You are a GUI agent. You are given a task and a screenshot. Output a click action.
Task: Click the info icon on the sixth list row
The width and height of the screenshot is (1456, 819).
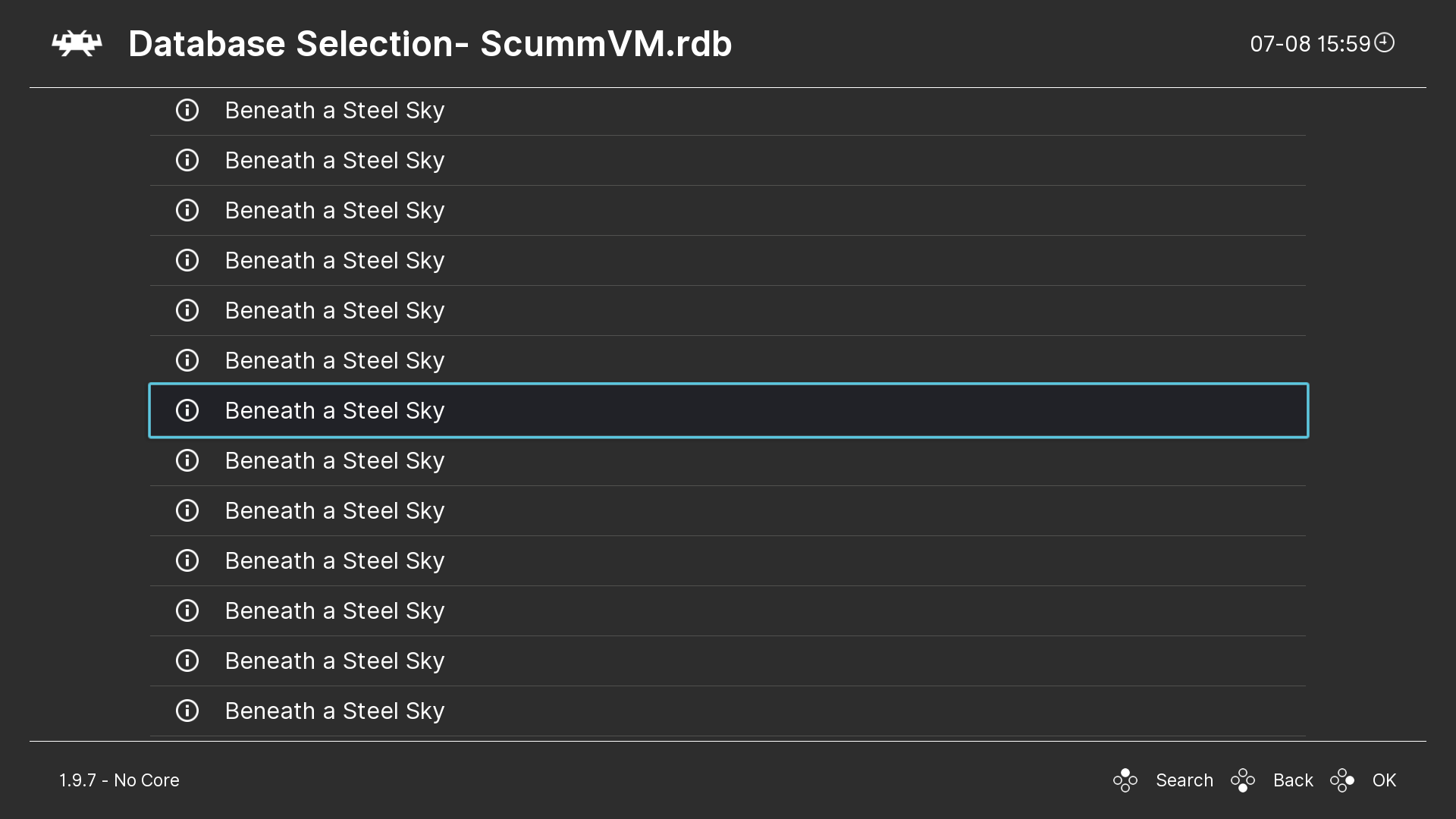click(187, 360)
